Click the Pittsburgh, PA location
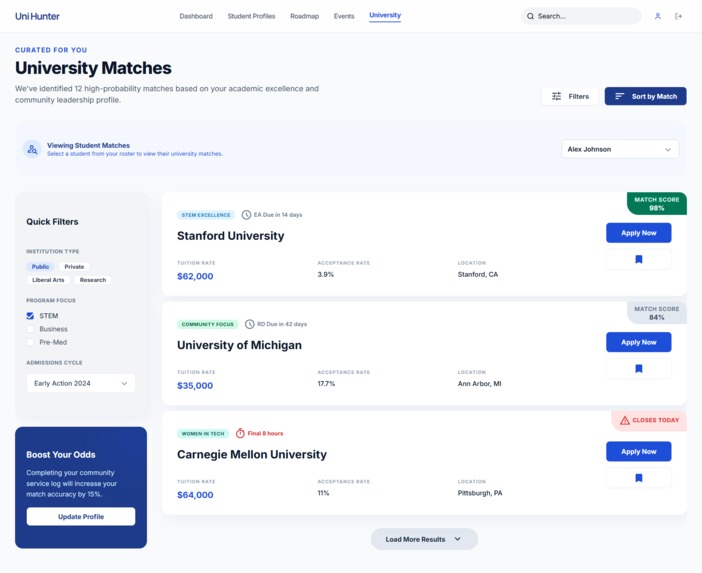 480,493
